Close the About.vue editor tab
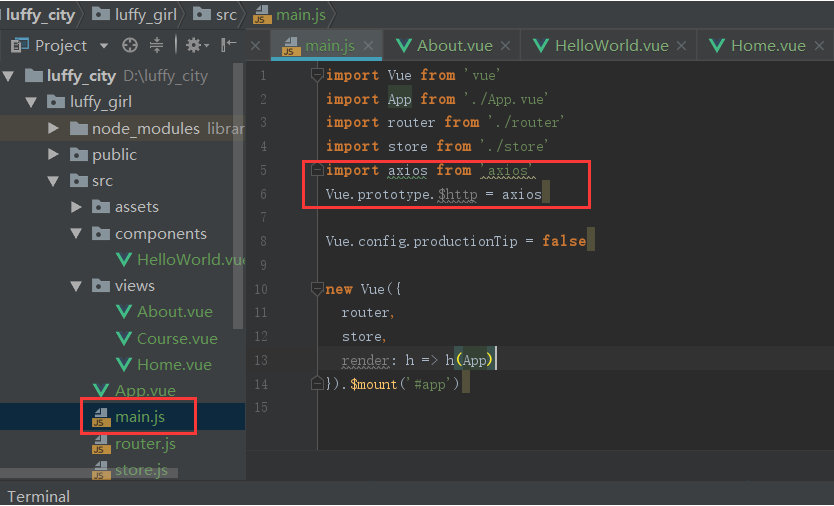 (x=505, y=46)
